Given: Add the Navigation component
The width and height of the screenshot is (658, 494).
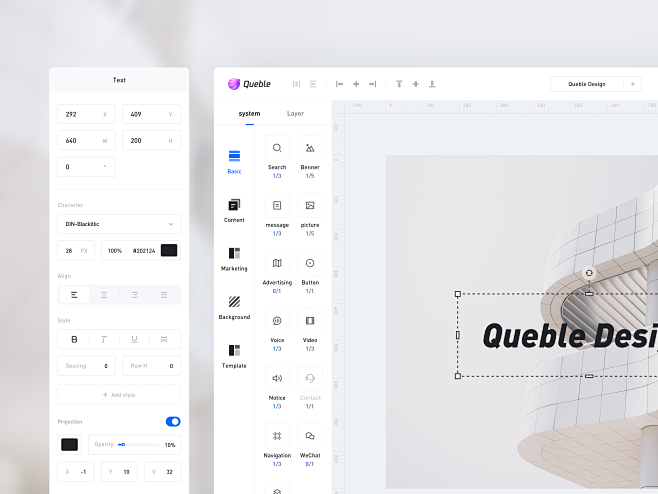Looking at the screenshot, I should pos(277,436).
